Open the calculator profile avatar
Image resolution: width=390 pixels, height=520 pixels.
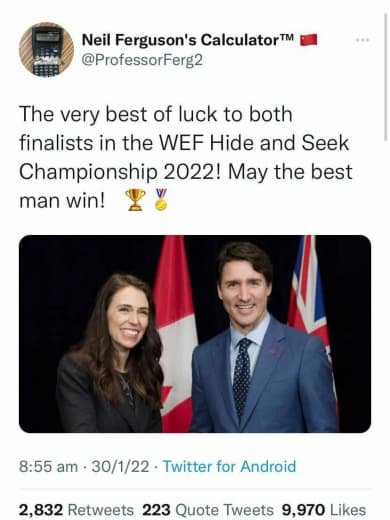46,49
